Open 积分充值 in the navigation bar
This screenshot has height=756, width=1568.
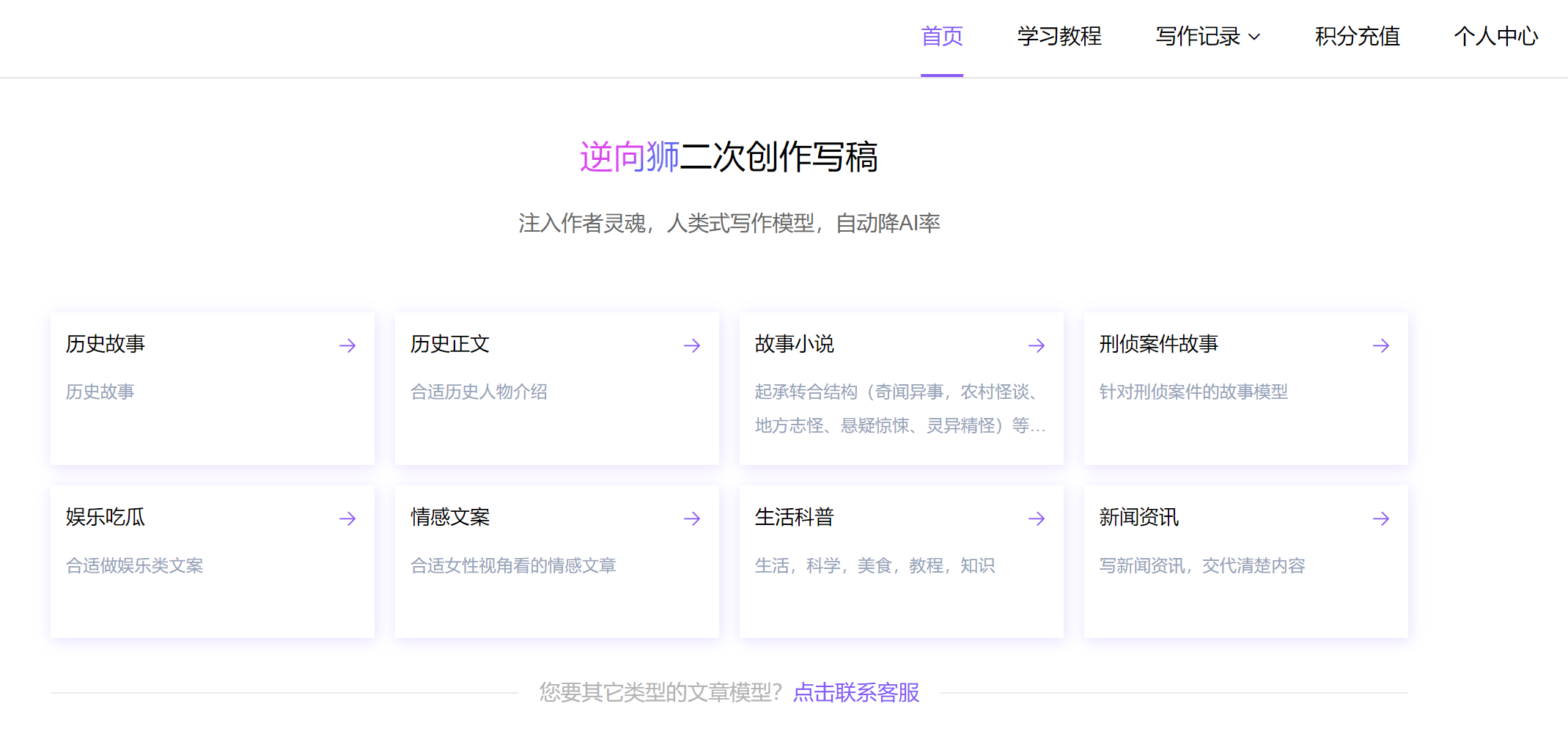point(1358,36)
